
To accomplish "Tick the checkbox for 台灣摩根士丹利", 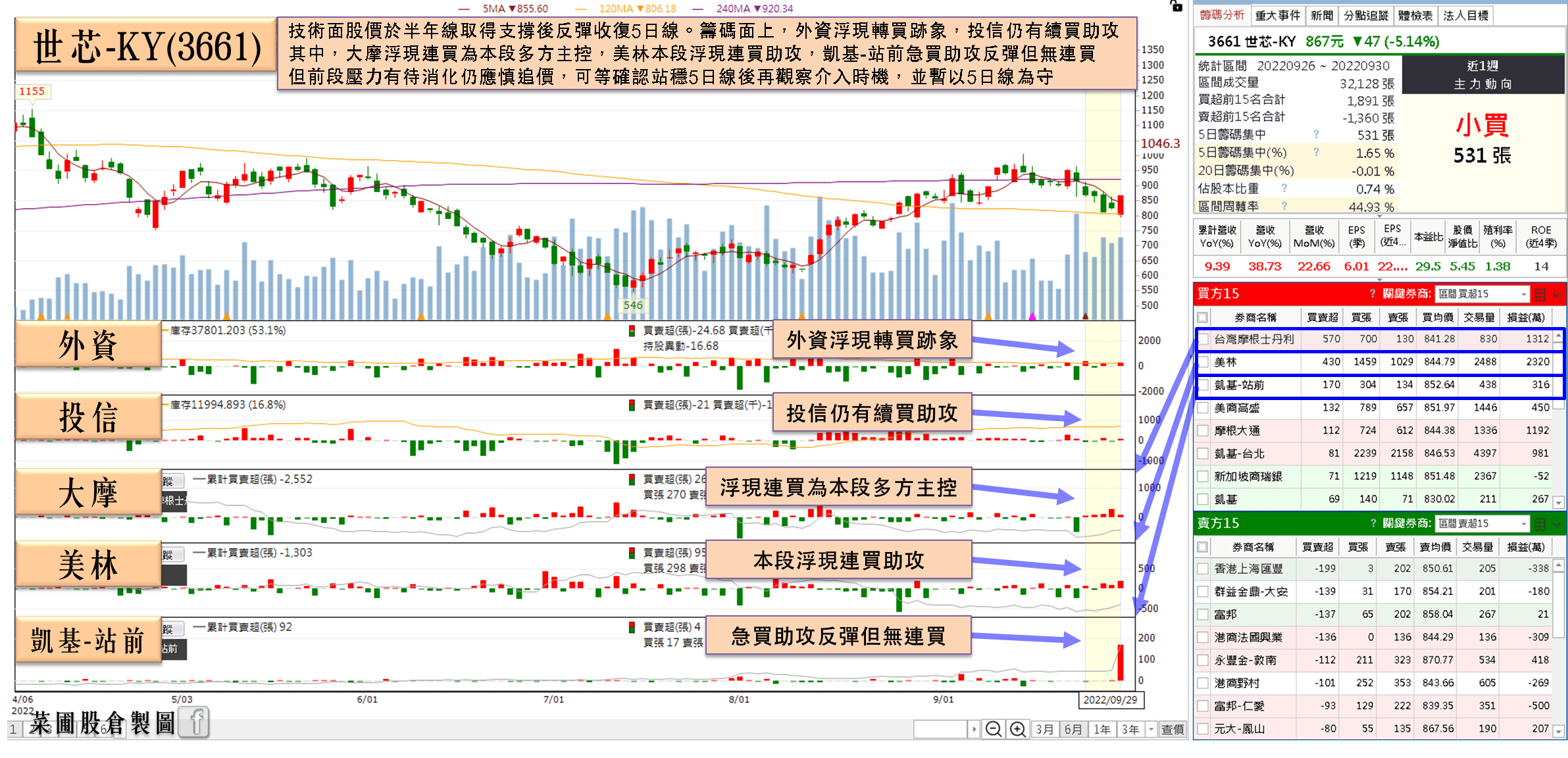I will tap(1203, 340).
